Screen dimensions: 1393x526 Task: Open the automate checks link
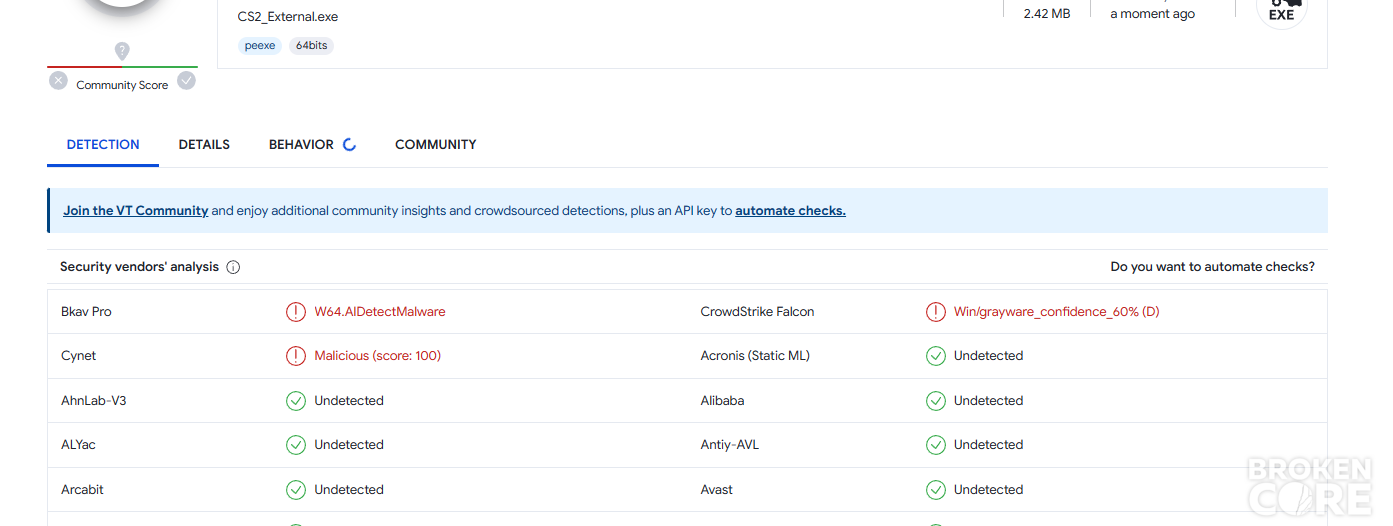(x=790, y=211)
